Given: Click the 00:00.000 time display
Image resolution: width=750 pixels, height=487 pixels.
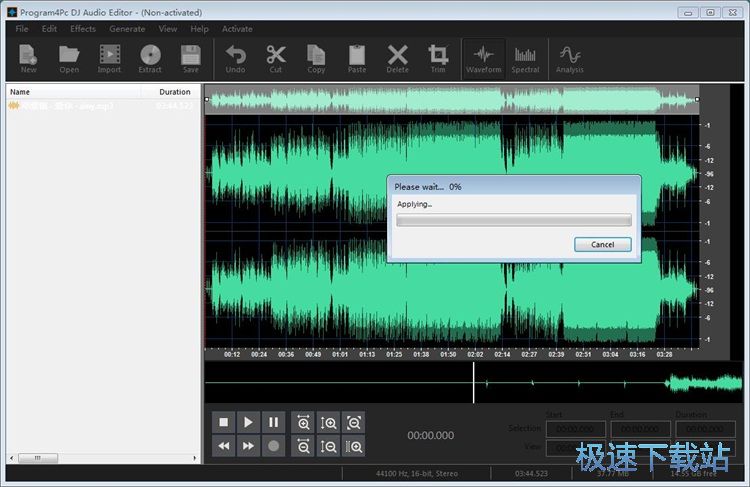Looking at the screenshot, I should 430,435.
